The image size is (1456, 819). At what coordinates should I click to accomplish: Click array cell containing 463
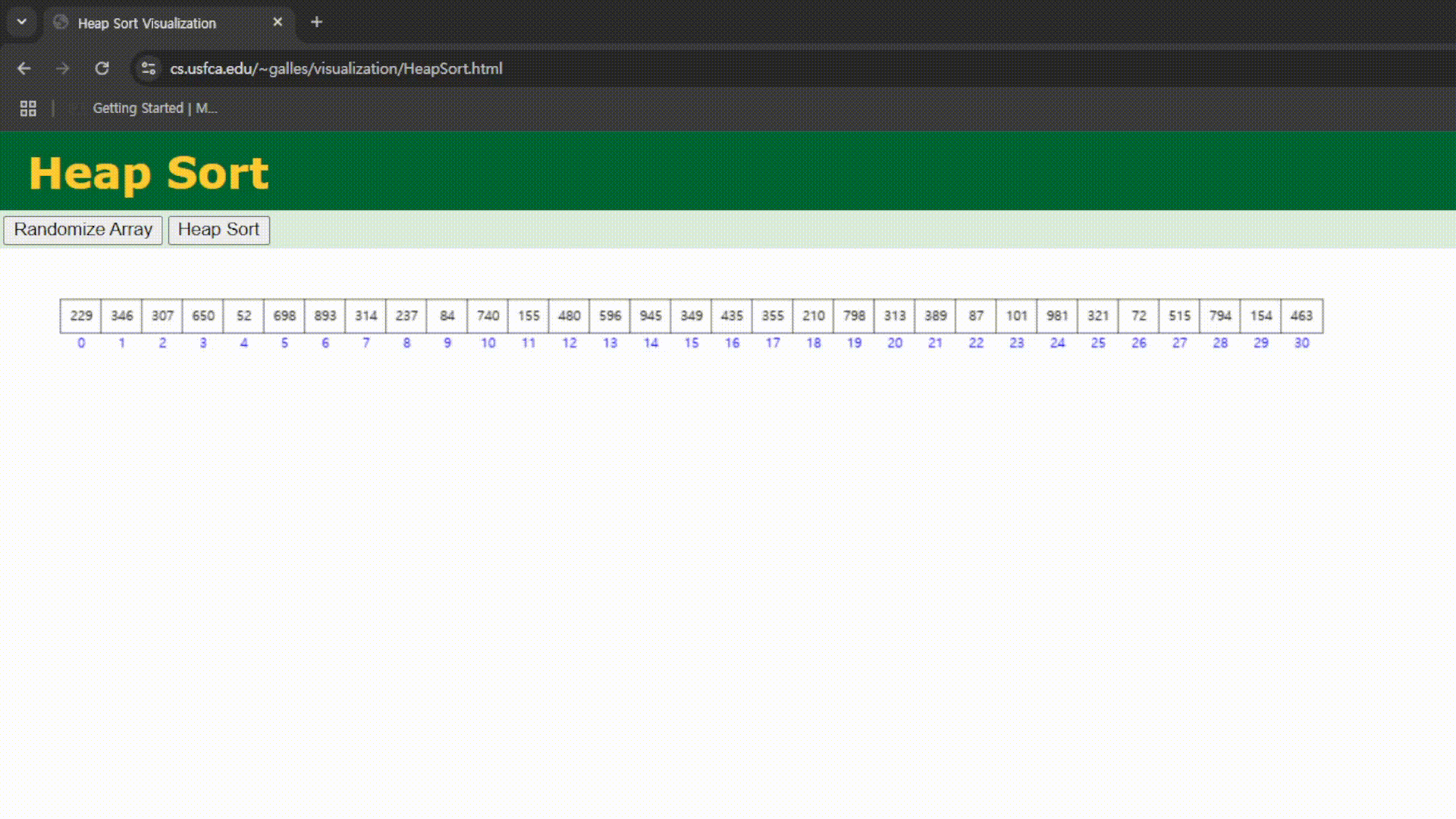pos(1301,316)
